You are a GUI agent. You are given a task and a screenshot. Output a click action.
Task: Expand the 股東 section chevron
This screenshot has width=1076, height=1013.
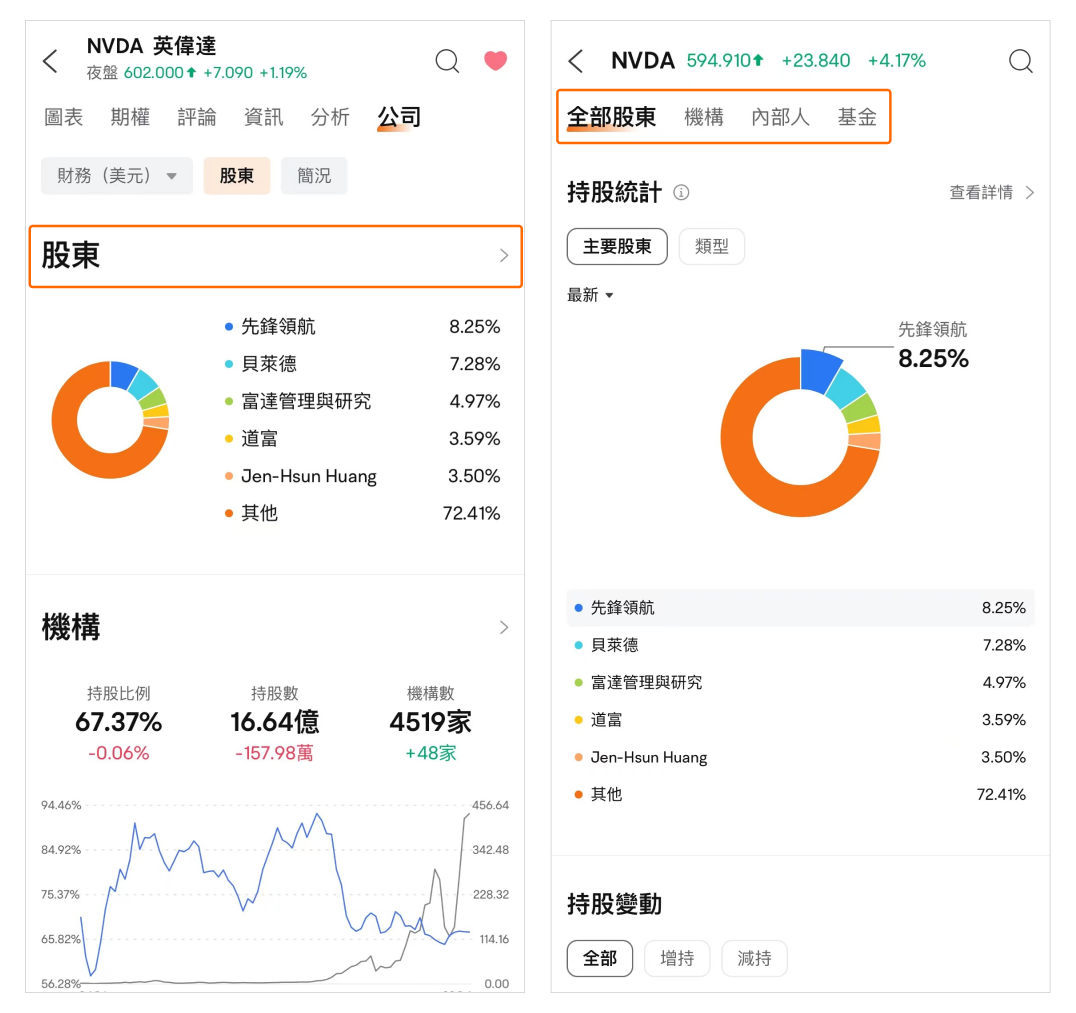[x=504, y=255]
